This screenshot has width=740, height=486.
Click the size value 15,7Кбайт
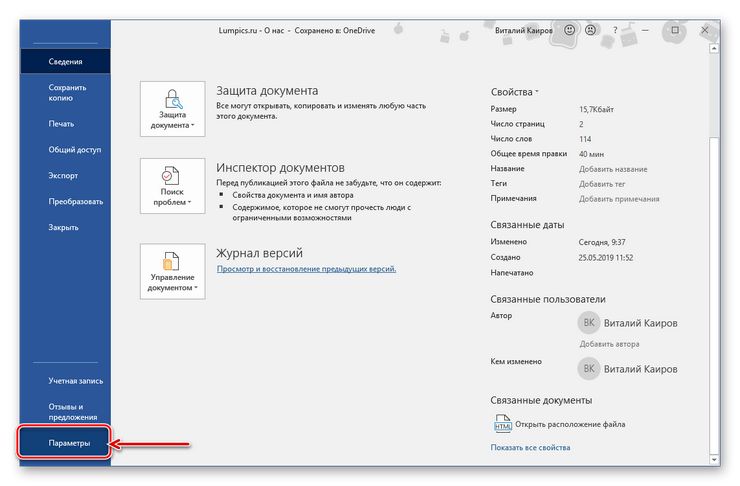tap(596, 109)
